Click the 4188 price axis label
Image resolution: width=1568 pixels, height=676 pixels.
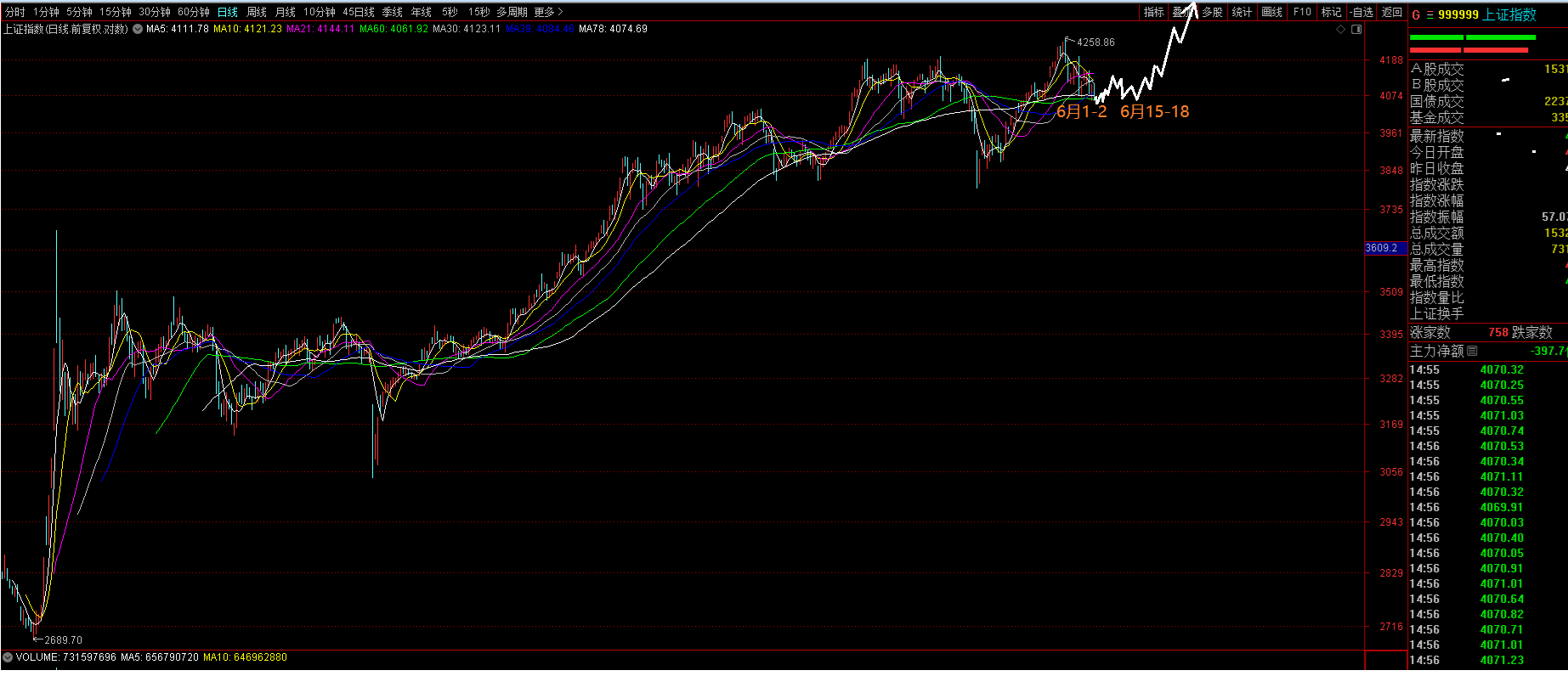(x=1391, y=60)
